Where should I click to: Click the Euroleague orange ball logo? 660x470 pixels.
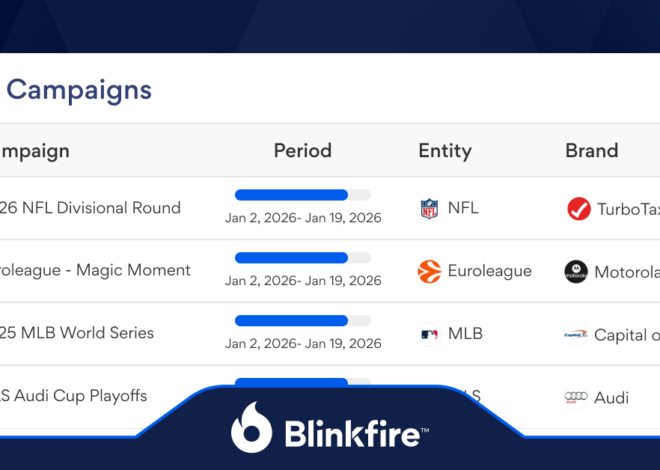429,271
